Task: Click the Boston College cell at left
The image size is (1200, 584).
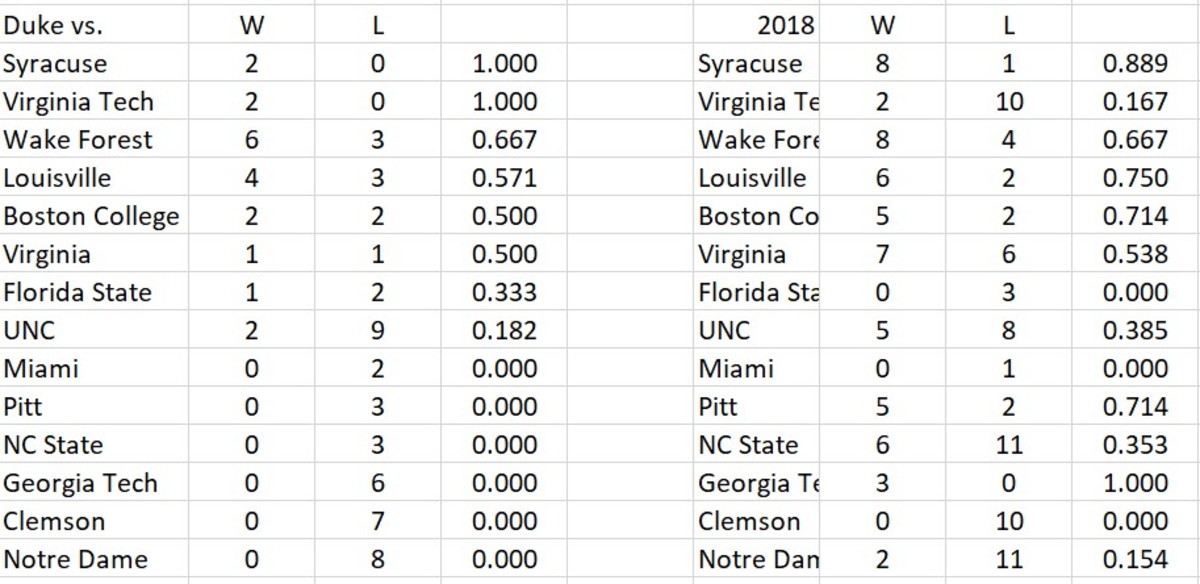Action: [x=91, y=216]
